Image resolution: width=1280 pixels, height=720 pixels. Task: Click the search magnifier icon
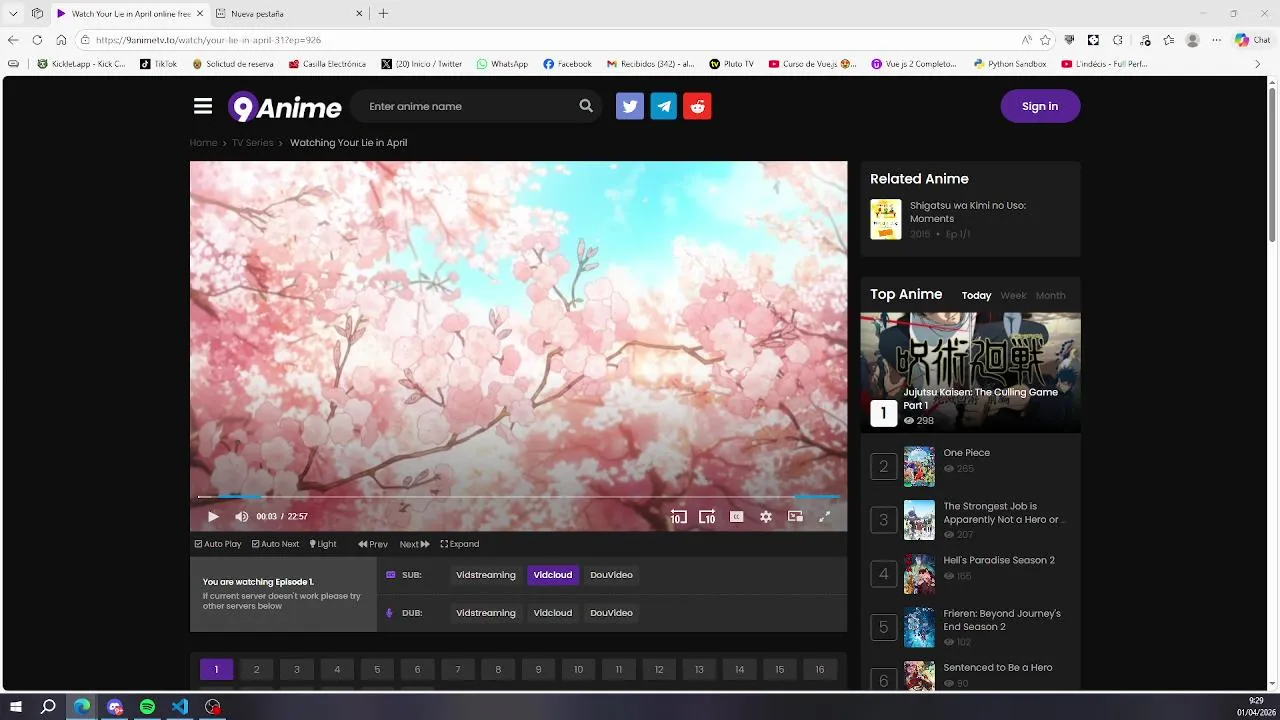(586, 106)
